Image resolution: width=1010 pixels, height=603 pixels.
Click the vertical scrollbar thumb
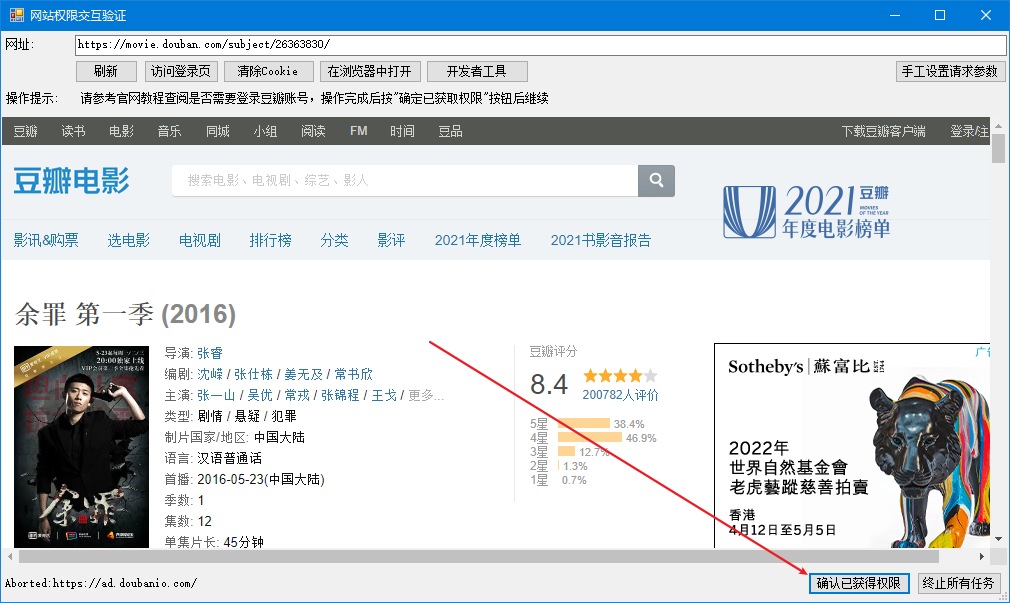pyautogui.click(x=998, y=149)
